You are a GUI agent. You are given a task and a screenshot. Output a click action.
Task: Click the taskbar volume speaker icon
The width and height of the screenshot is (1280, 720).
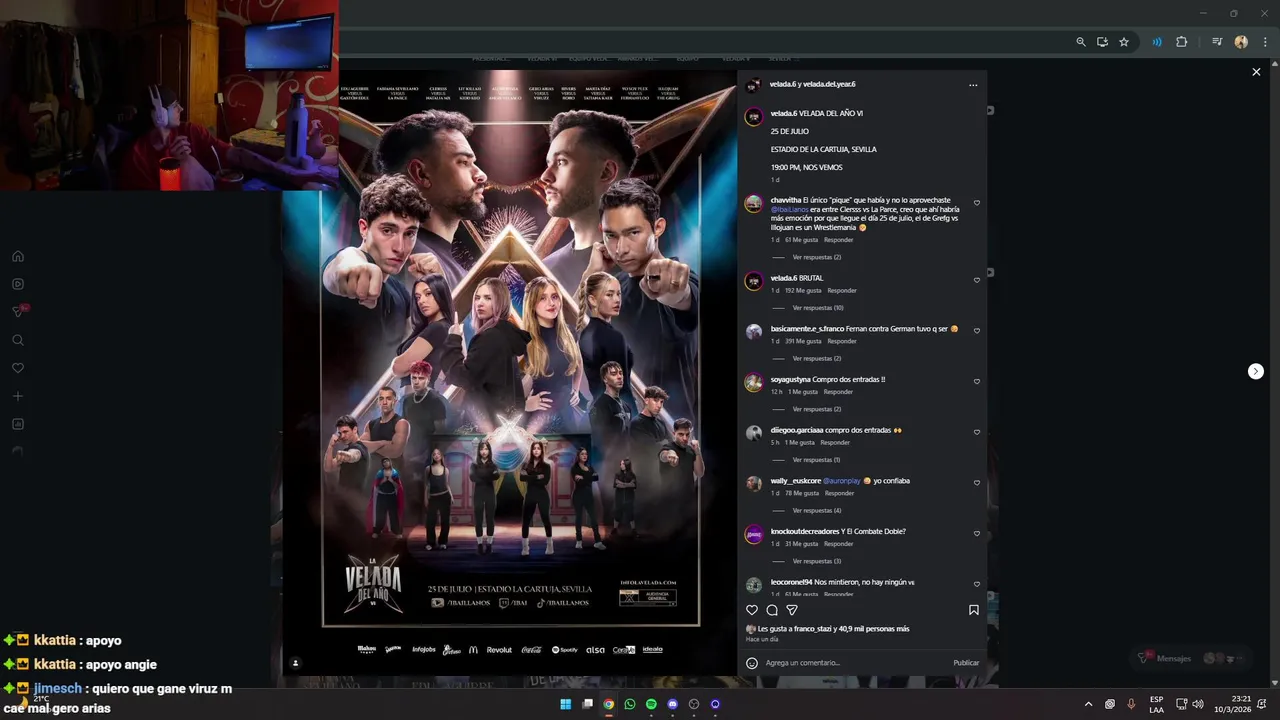(x=1198, y=704)
